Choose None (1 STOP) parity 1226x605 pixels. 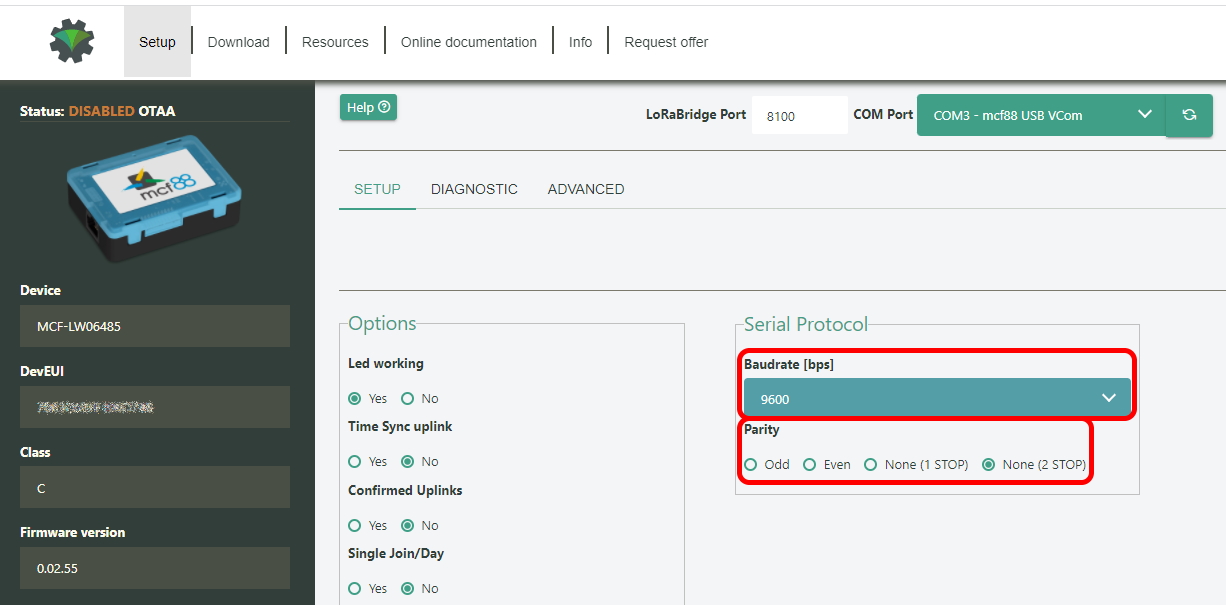click(x=871, y=465)
